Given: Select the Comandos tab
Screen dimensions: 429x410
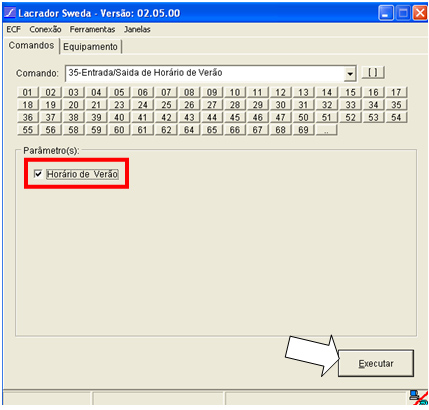Looking at the screenshot, I should point(31,45).
